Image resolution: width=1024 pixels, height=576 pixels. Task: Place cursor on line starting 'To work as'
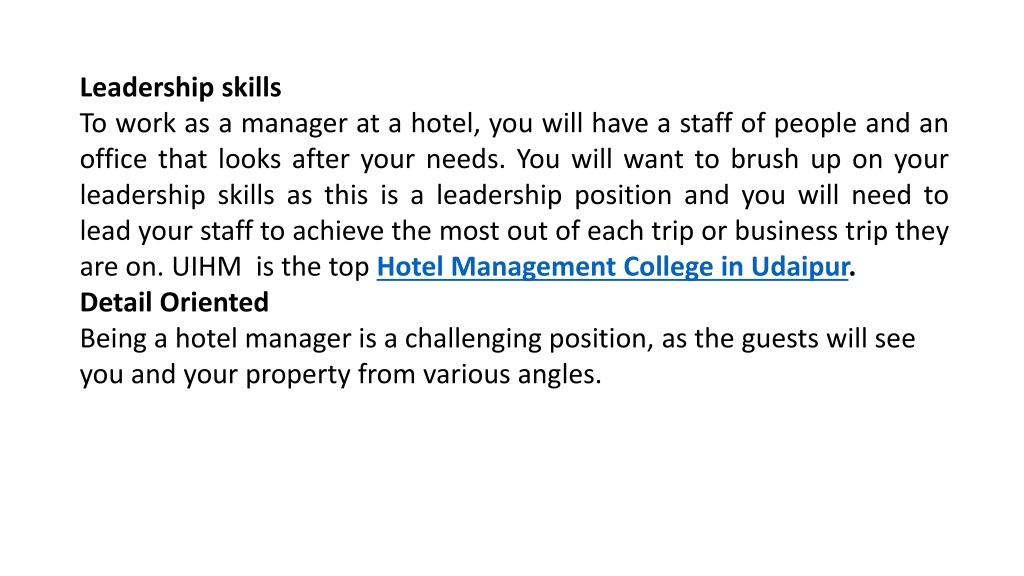click(514, 124)
